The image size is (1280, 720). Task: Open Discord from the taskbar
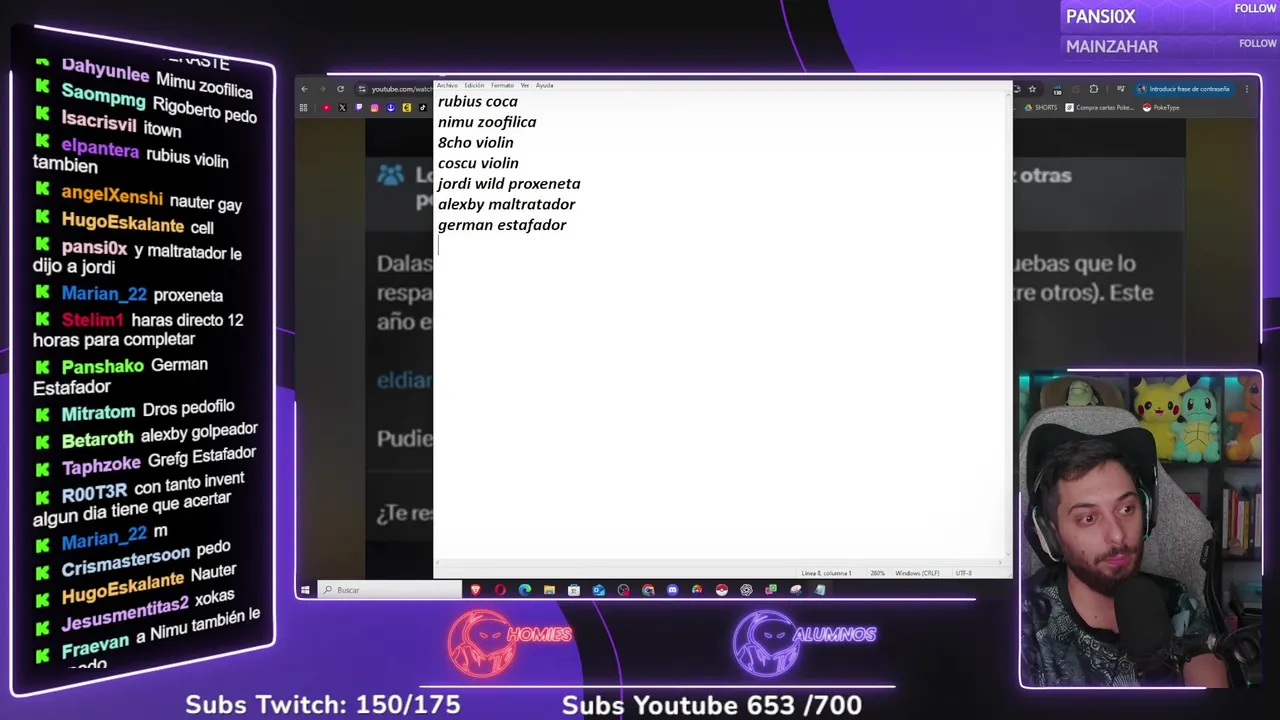coord(672,590)
